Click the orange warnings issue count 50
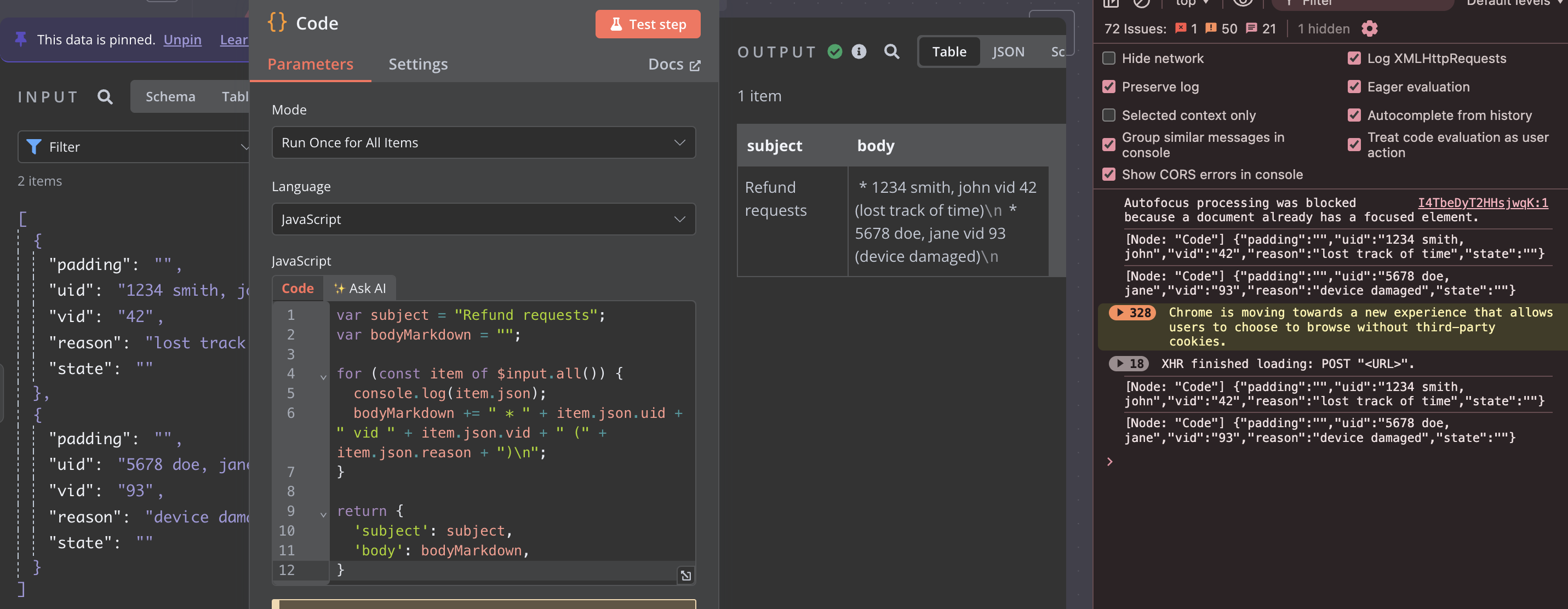This screenshot has width=1568, height=609. pos(1221,28)
